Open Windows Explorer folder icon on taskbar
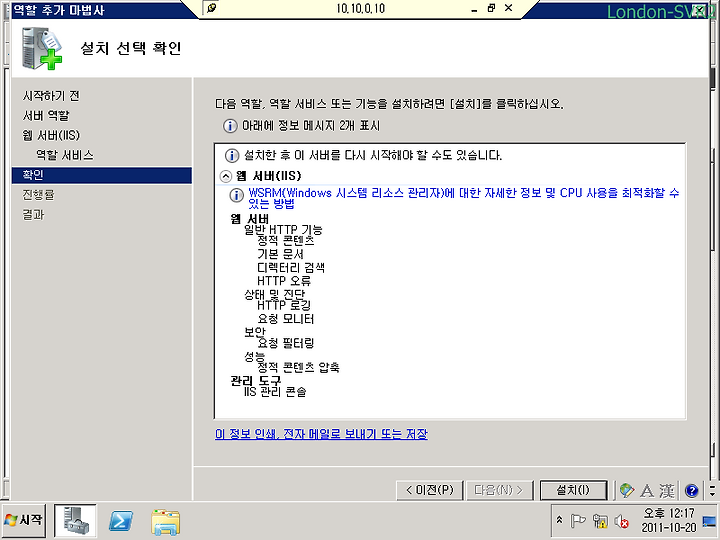Viewport: 720px width, 540px height. (x=165, y=522)
